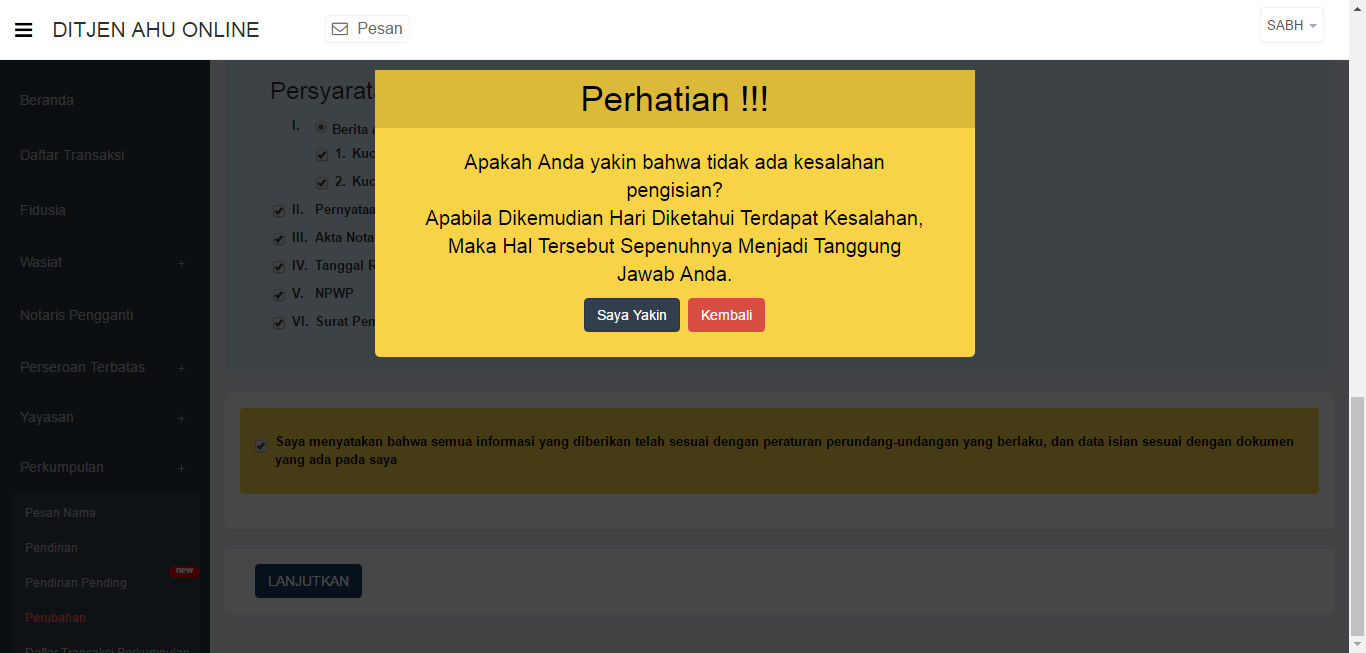Go to Daftar Transaksi in sidebar
The width and height of the screenshot is (1366, 653).
point(72,155)
